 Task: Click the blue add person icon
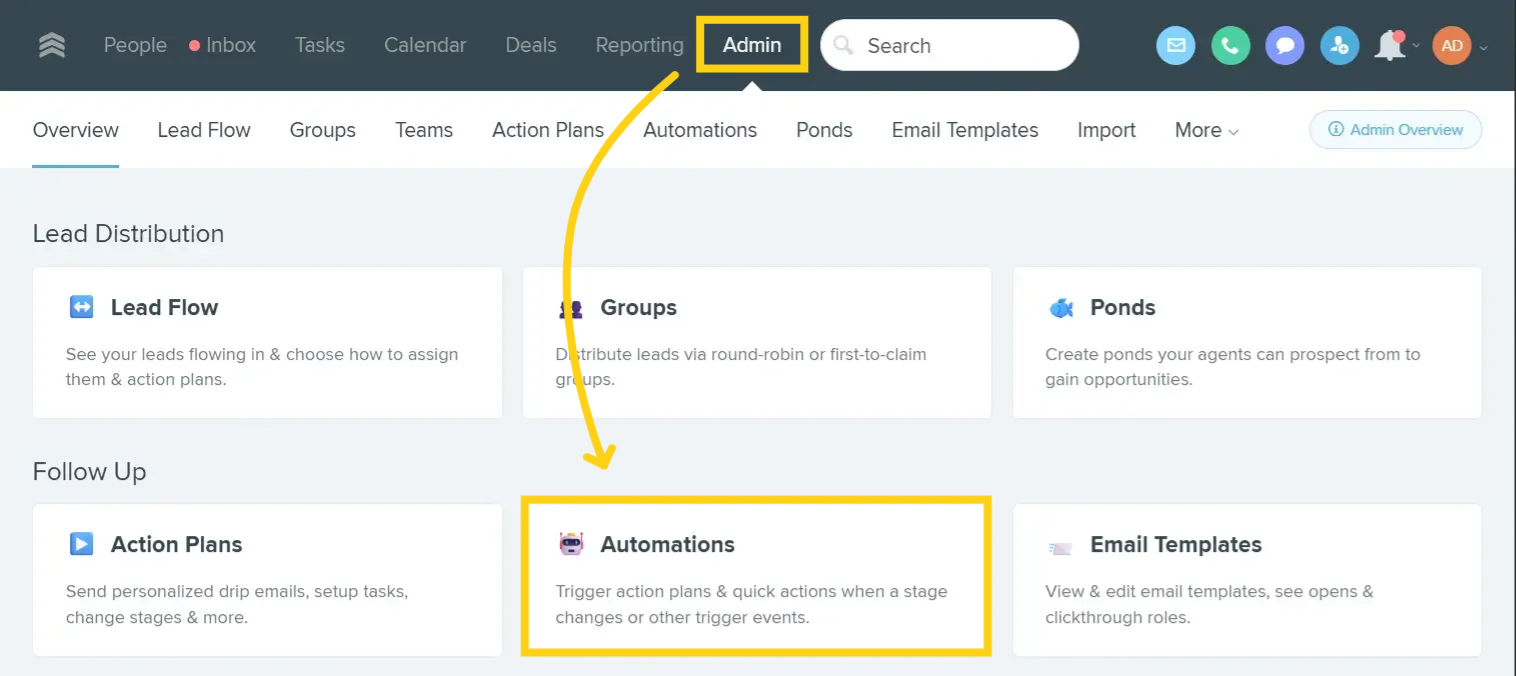[1339, 46]
